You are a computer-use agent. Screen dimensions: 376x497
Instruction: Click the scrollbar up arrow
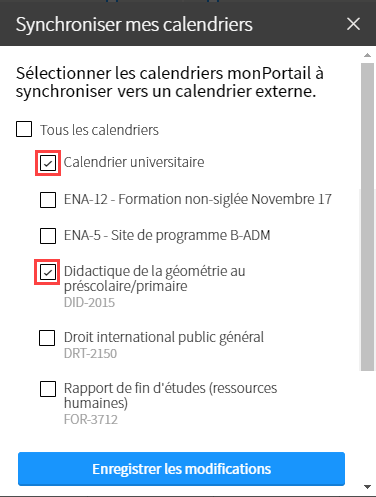click(x=367, y=55)
